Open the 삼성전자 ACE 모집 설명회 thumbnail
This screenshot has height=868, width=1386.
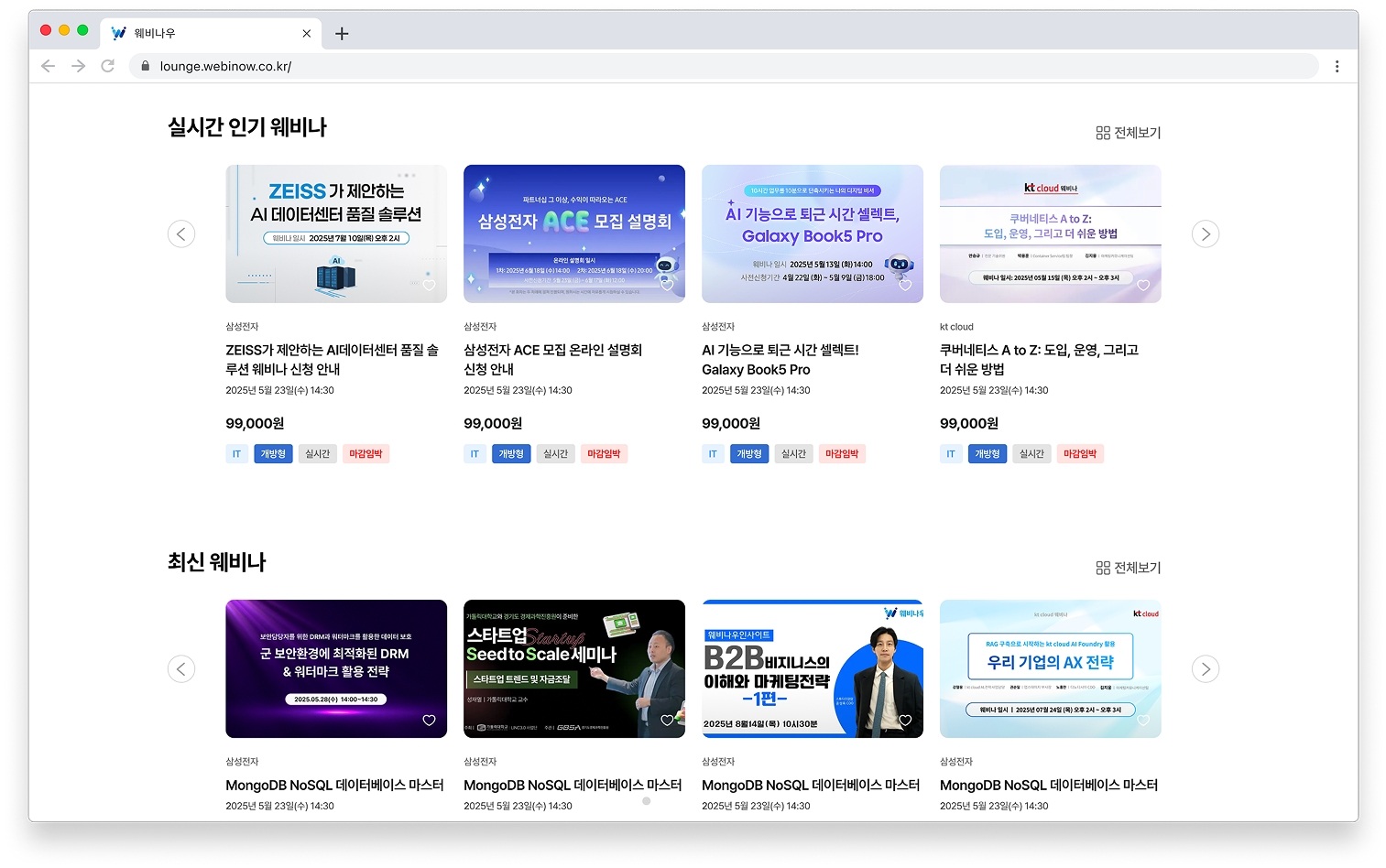574,233
